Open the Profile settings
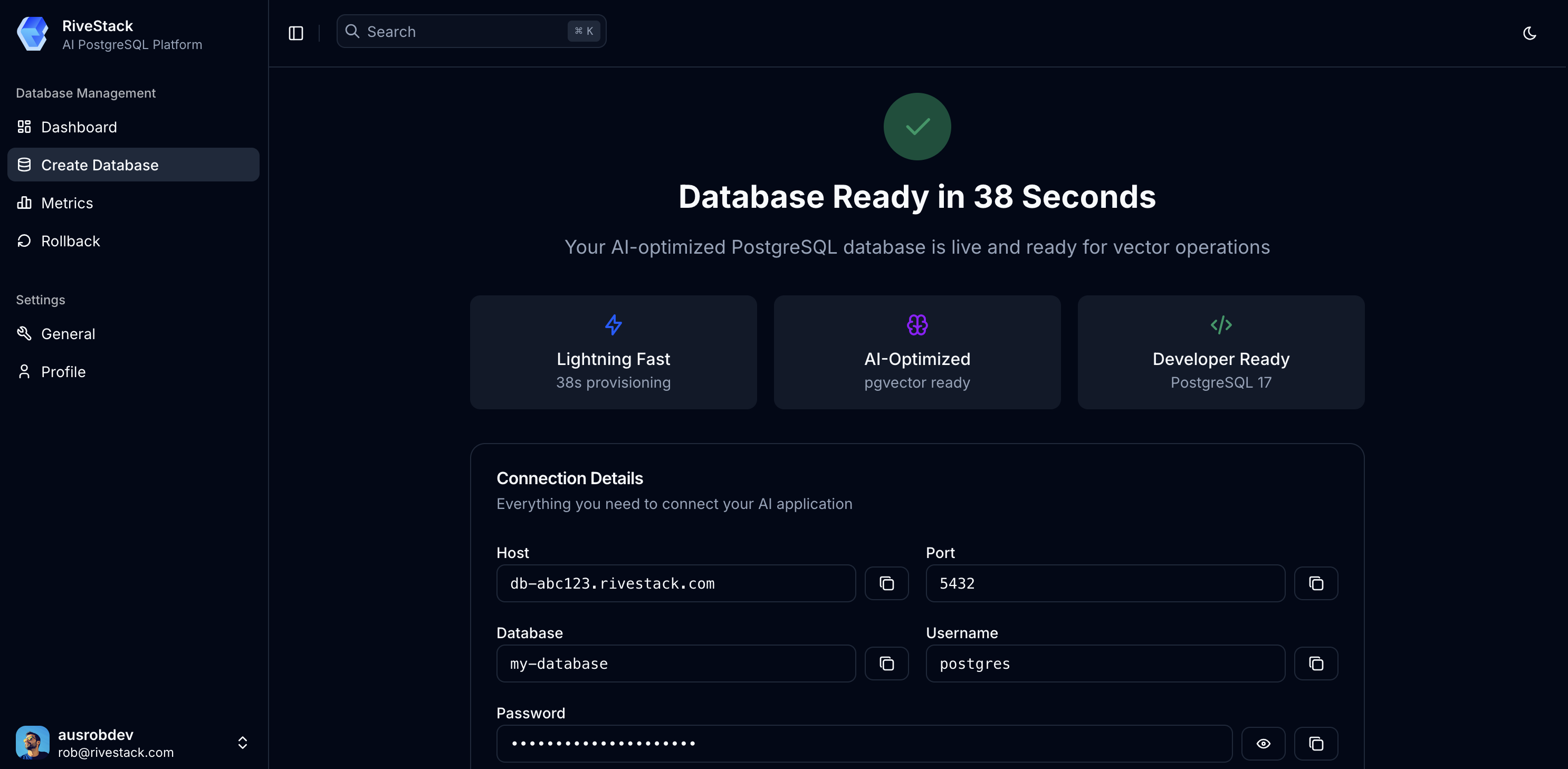 pyautogui.click(x=133, y=372)
